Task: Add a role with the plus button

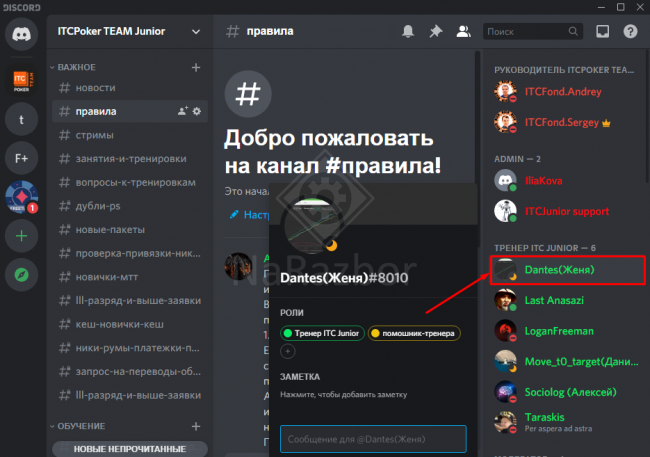Action: [x=289, y=351]
